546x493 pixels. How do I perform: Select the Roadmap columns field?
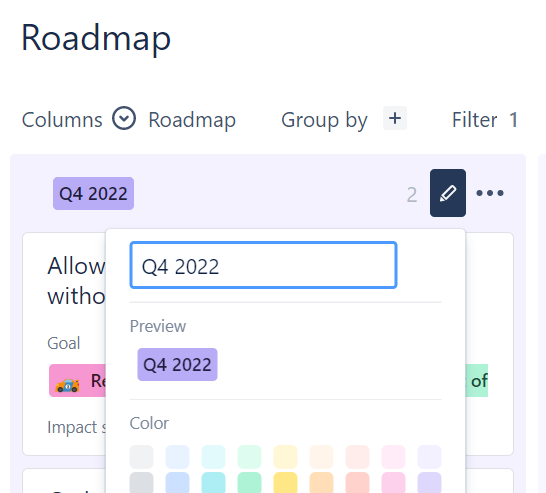(x=192, y=120)
